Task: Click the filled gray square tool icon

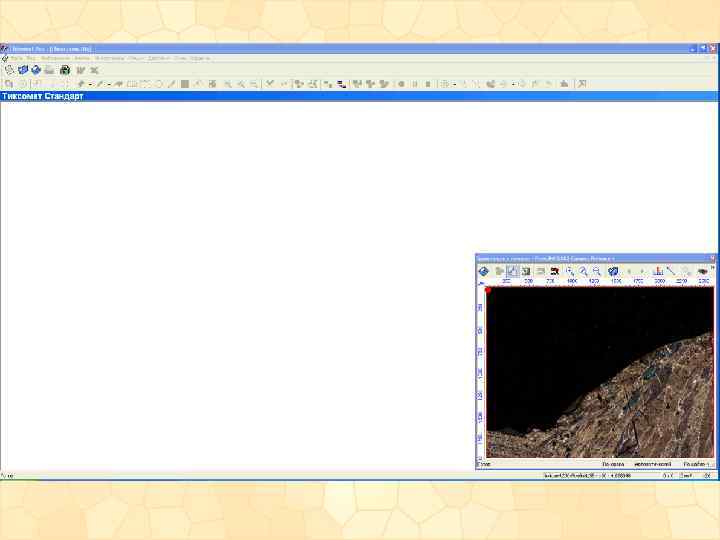Action: click(185, 84)
